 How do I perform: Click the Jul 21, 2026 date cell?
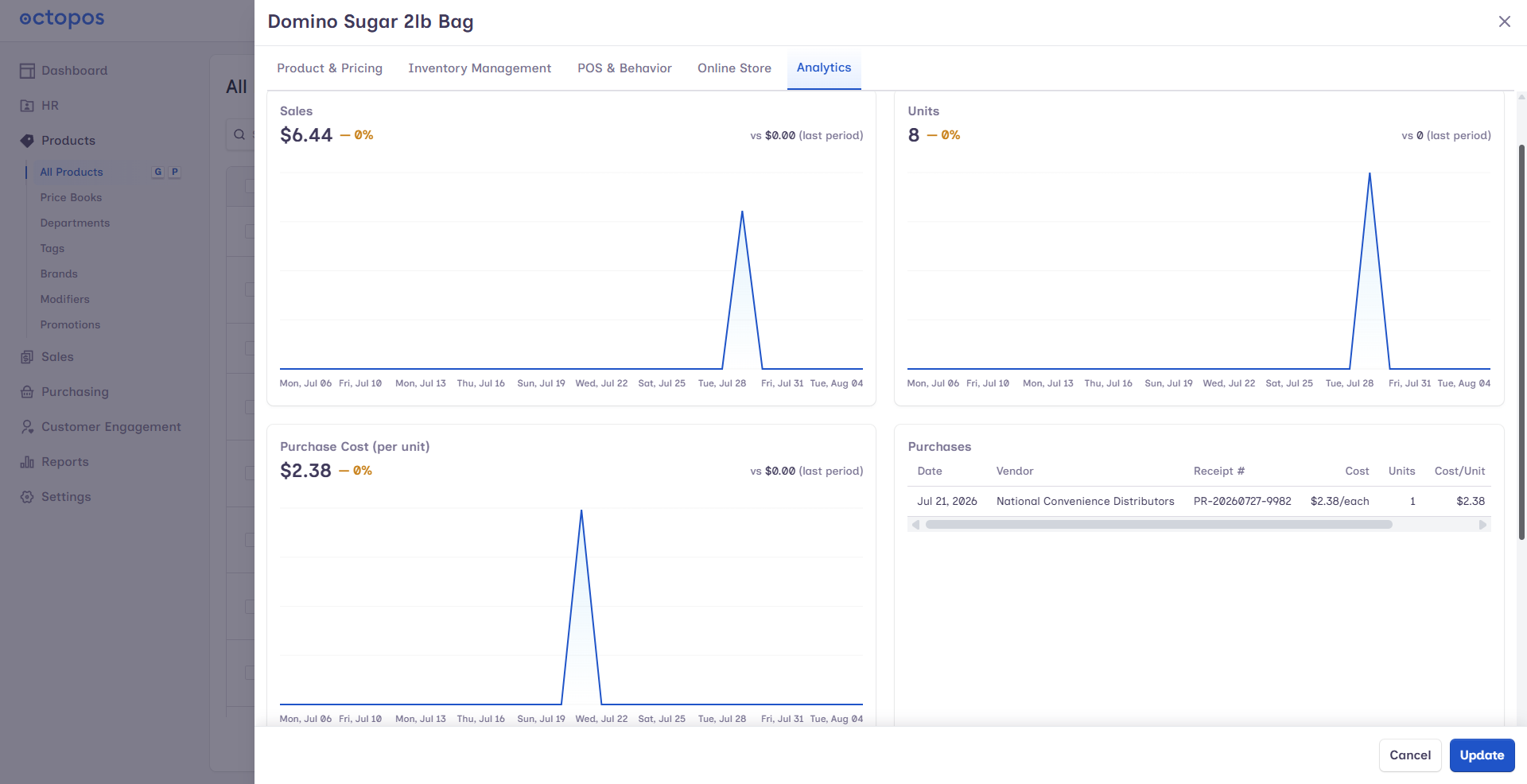946,501
